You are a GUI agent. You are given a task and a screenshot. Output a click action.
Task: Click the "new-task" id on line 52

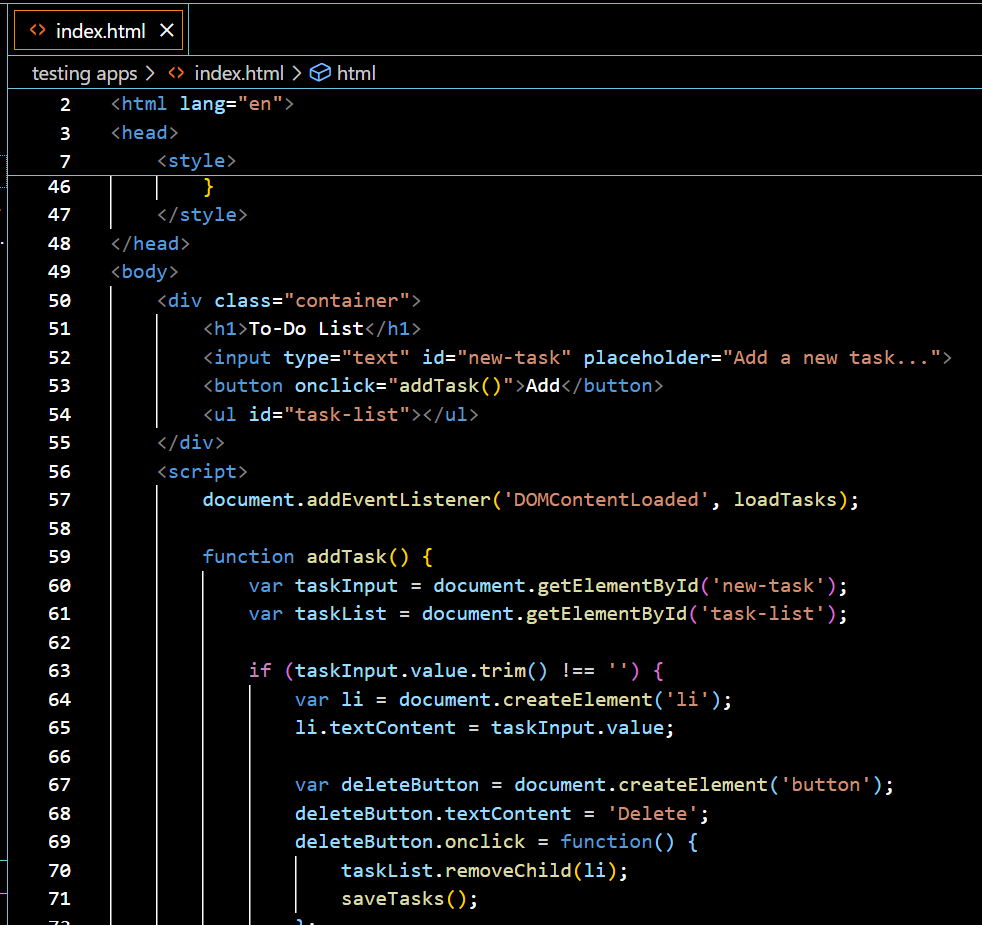click(x=514, y=358)
